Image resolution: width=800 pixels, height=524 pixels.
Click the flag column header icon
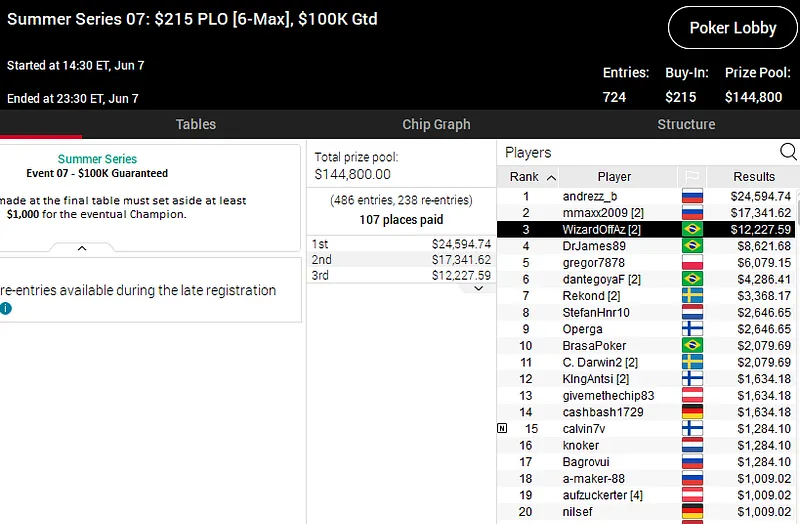coord(691,177)
